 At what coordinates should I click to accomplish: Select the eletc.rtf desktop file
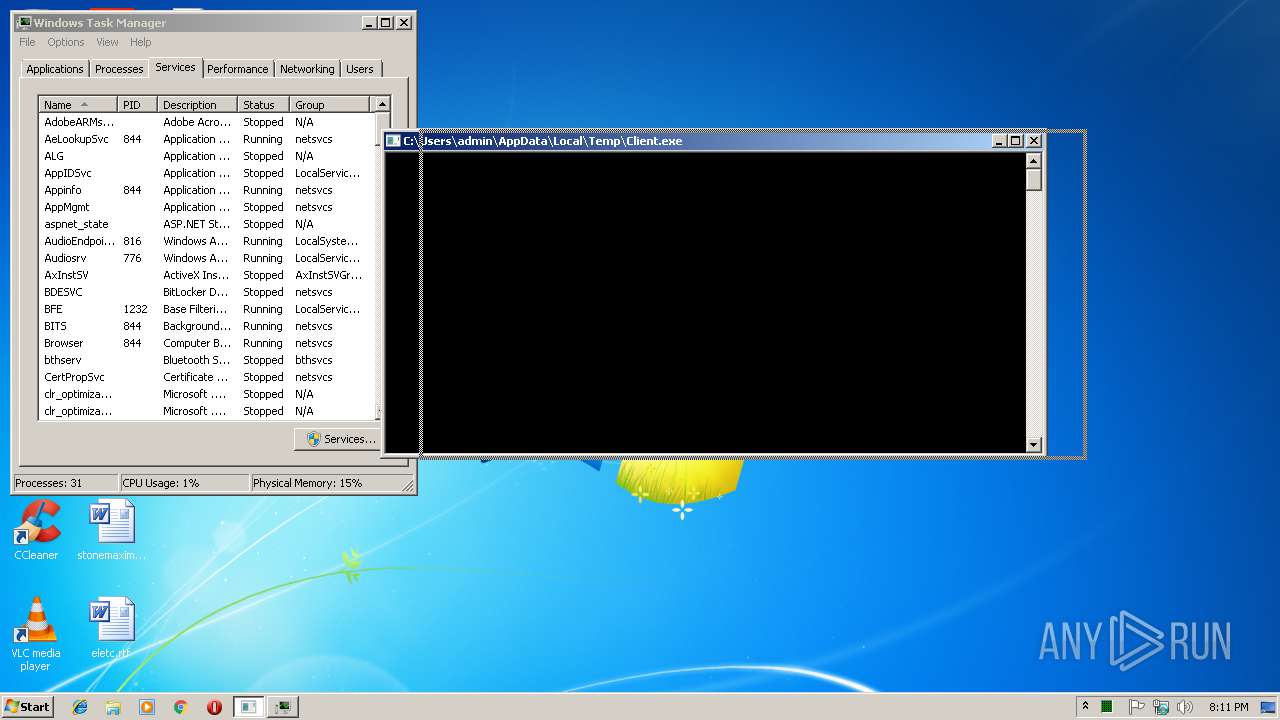tap(111, 629)
